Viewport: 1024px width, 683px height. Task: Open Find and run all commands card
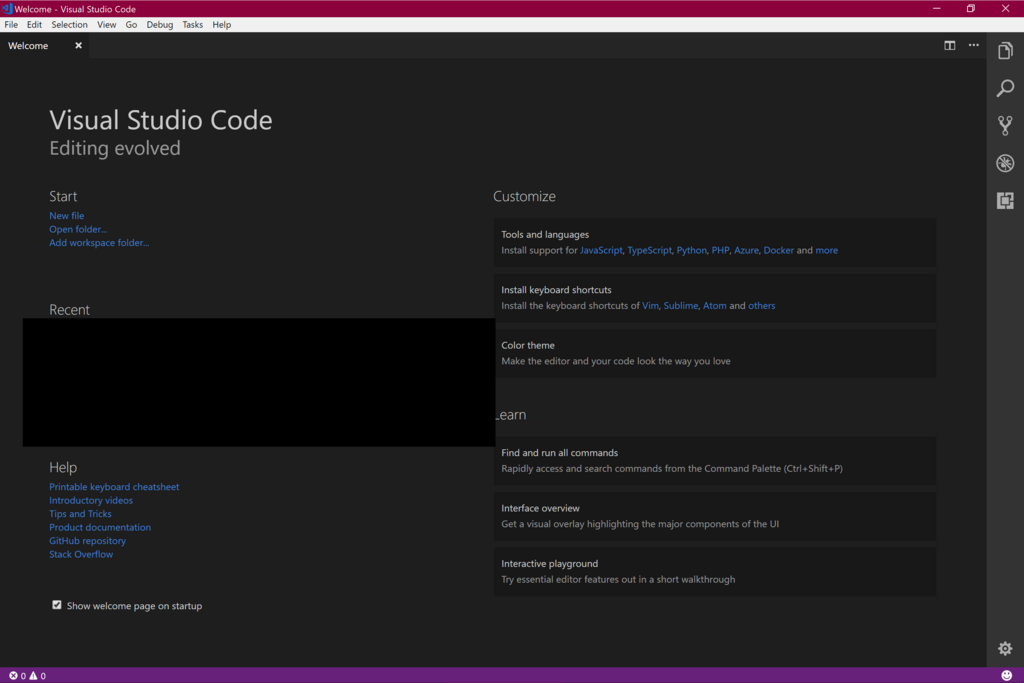(715, 460)
